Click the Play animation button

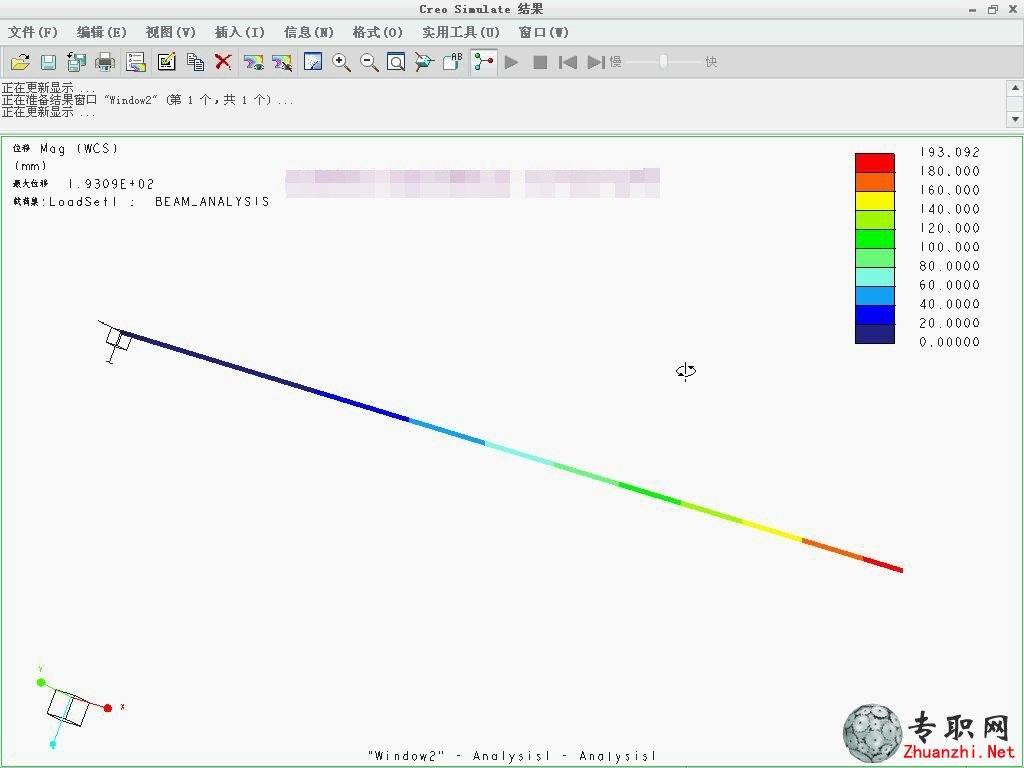coord(511,62)
